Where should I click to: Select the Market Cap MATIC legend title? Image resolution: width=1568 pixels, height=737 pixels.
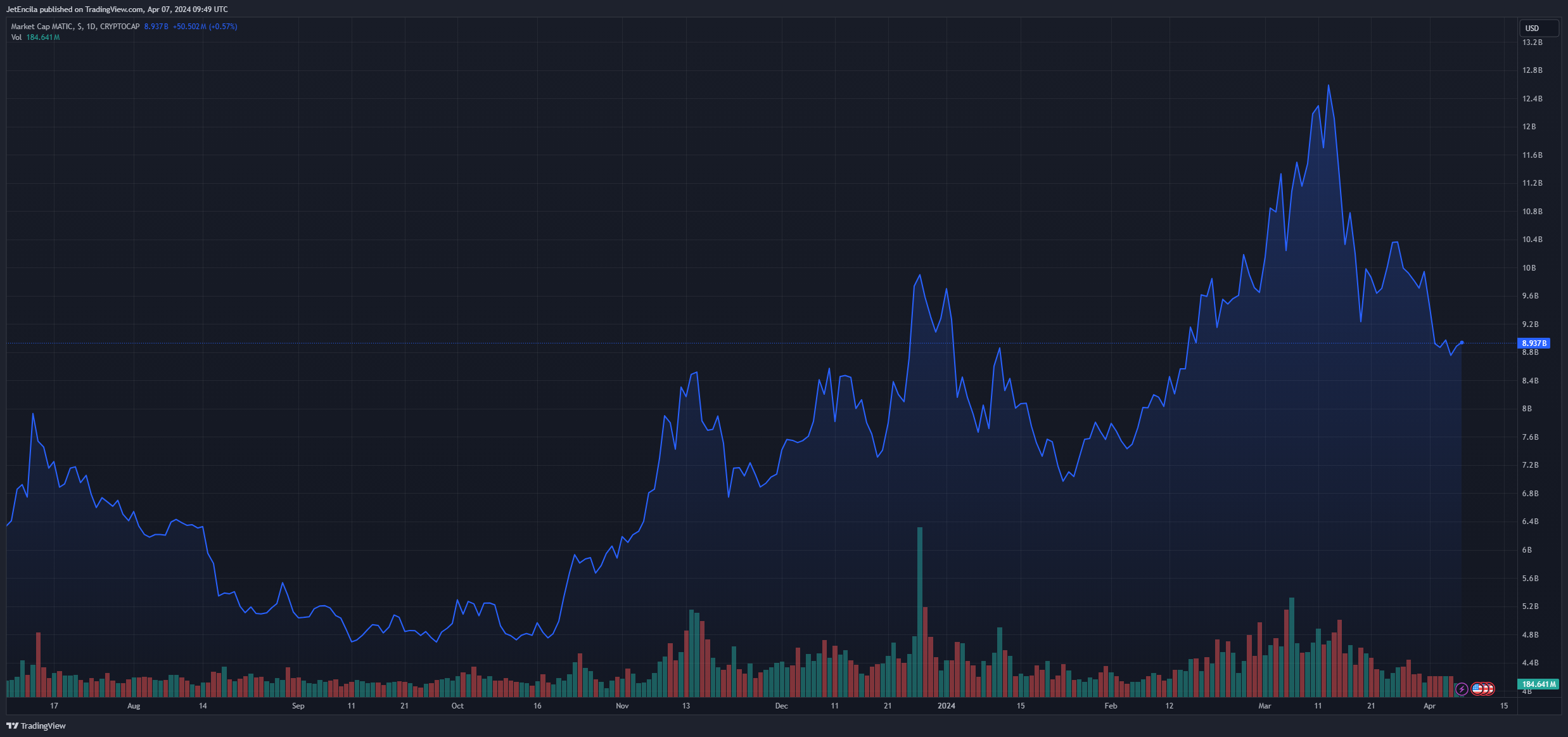pyautogui.click(x=75, y=27)
